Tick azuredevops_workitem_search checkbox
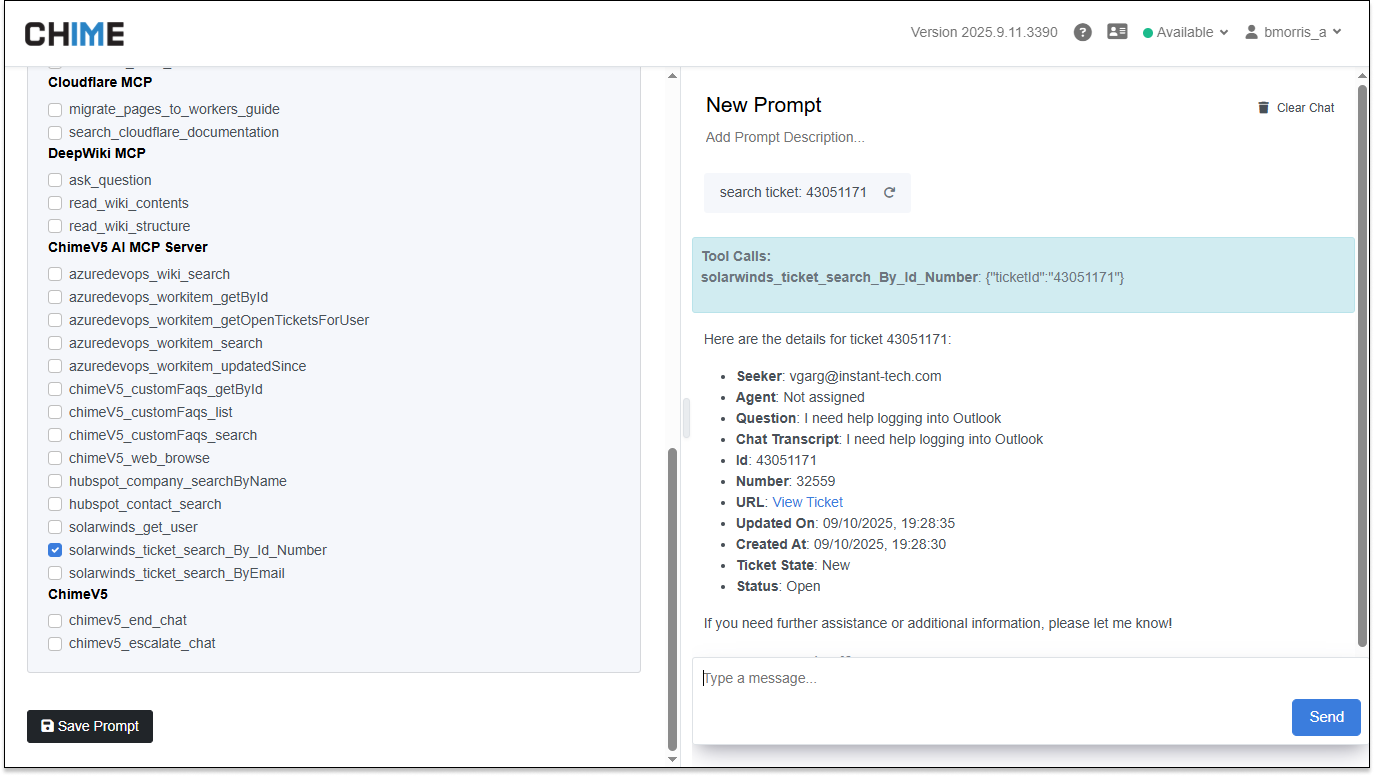 [x=55, y=343]
